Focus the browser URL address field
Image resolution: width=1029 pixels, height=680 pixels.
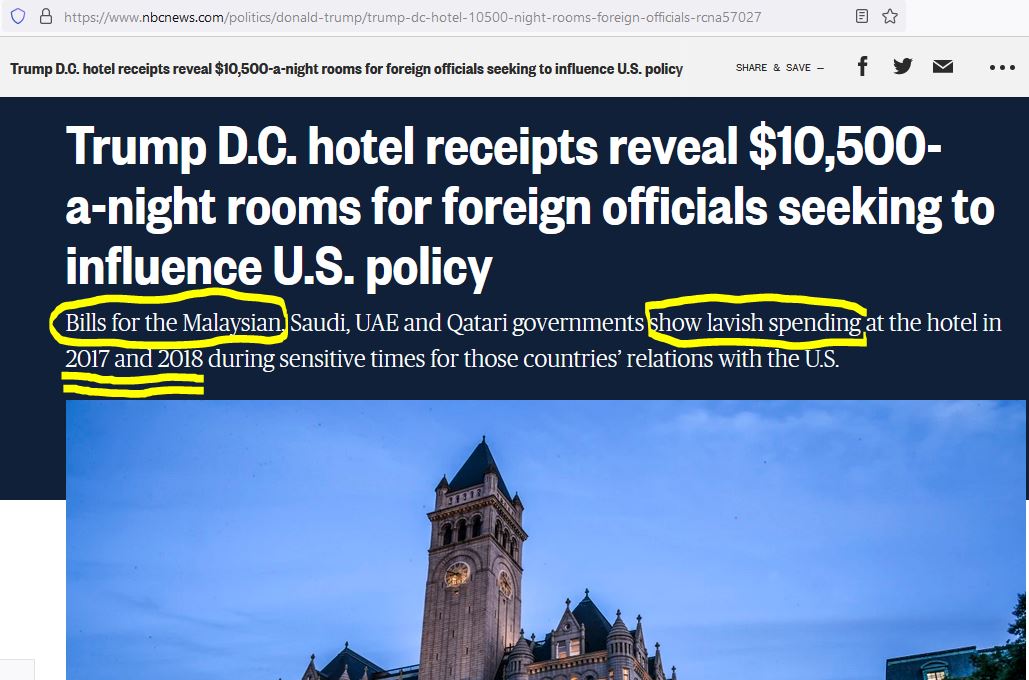click(453, 16)
